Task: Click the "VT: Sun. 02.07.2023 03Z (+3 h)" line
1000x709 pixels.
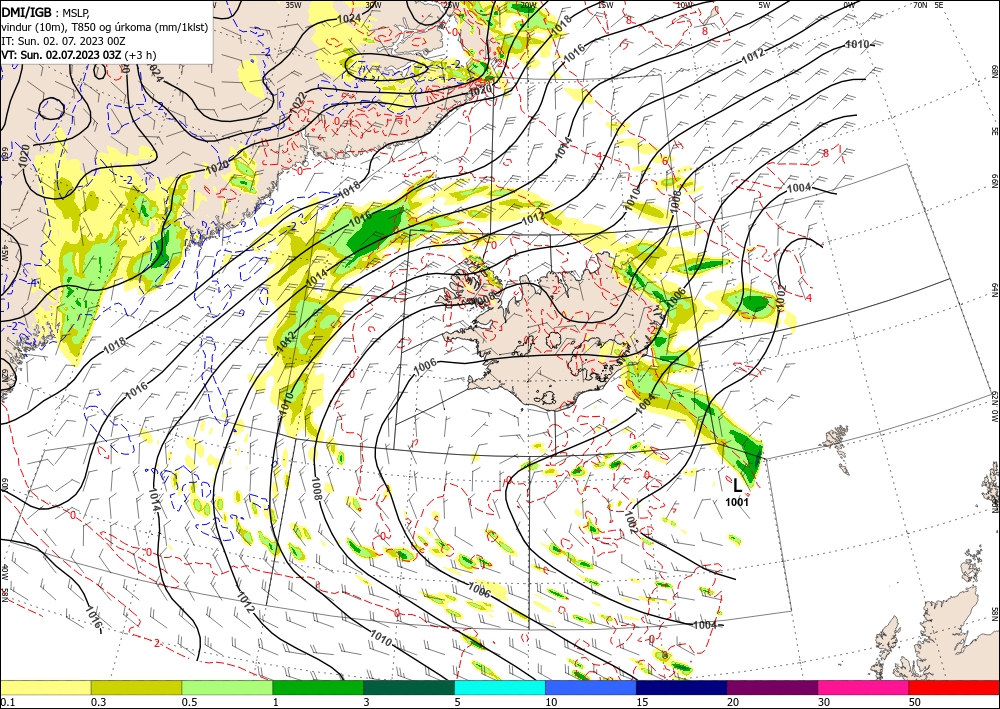Action: tap(78, 55)
